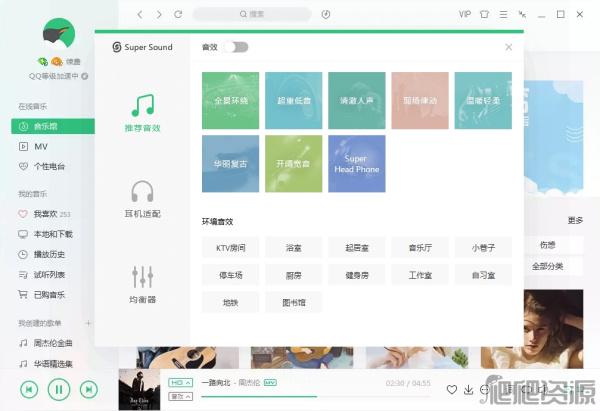Select 音乐厅 environment effect
Image resolution: width=600 pixels, height=411 pixels.
(x=420, y=248)
